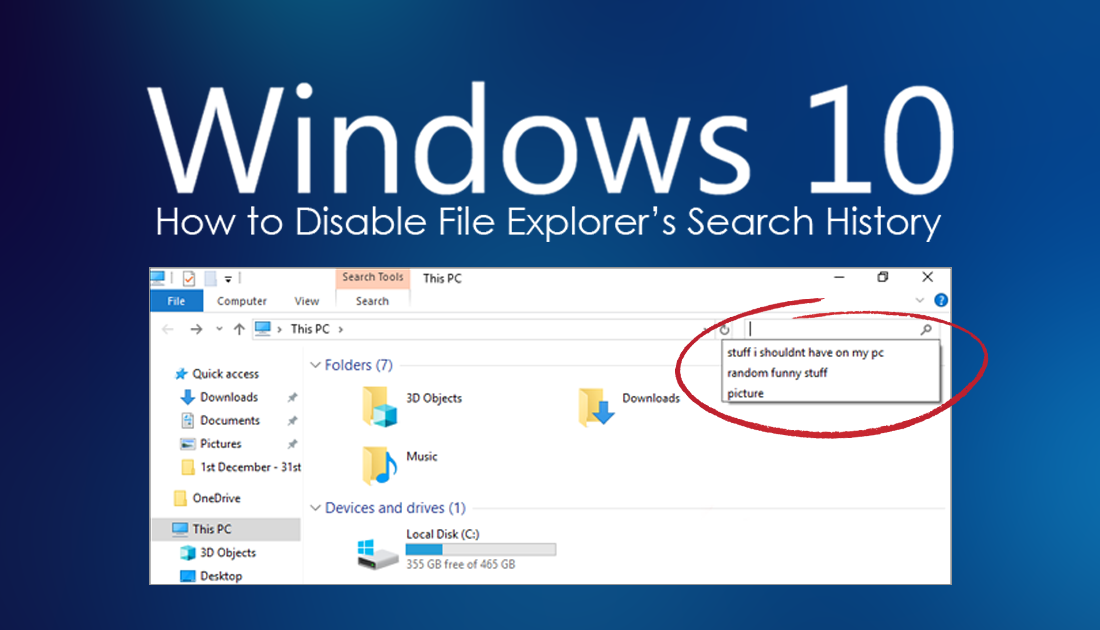The width and height of the screenshot is (1100, 630).
Task: Click the Pictures icon in sidebar
Action: (x=187, y=443)
